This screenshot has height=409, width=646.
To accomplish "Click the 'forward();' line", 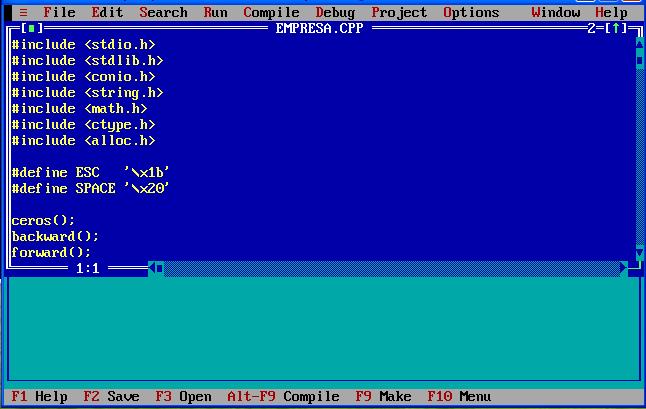I will click(x=51, y=252).
